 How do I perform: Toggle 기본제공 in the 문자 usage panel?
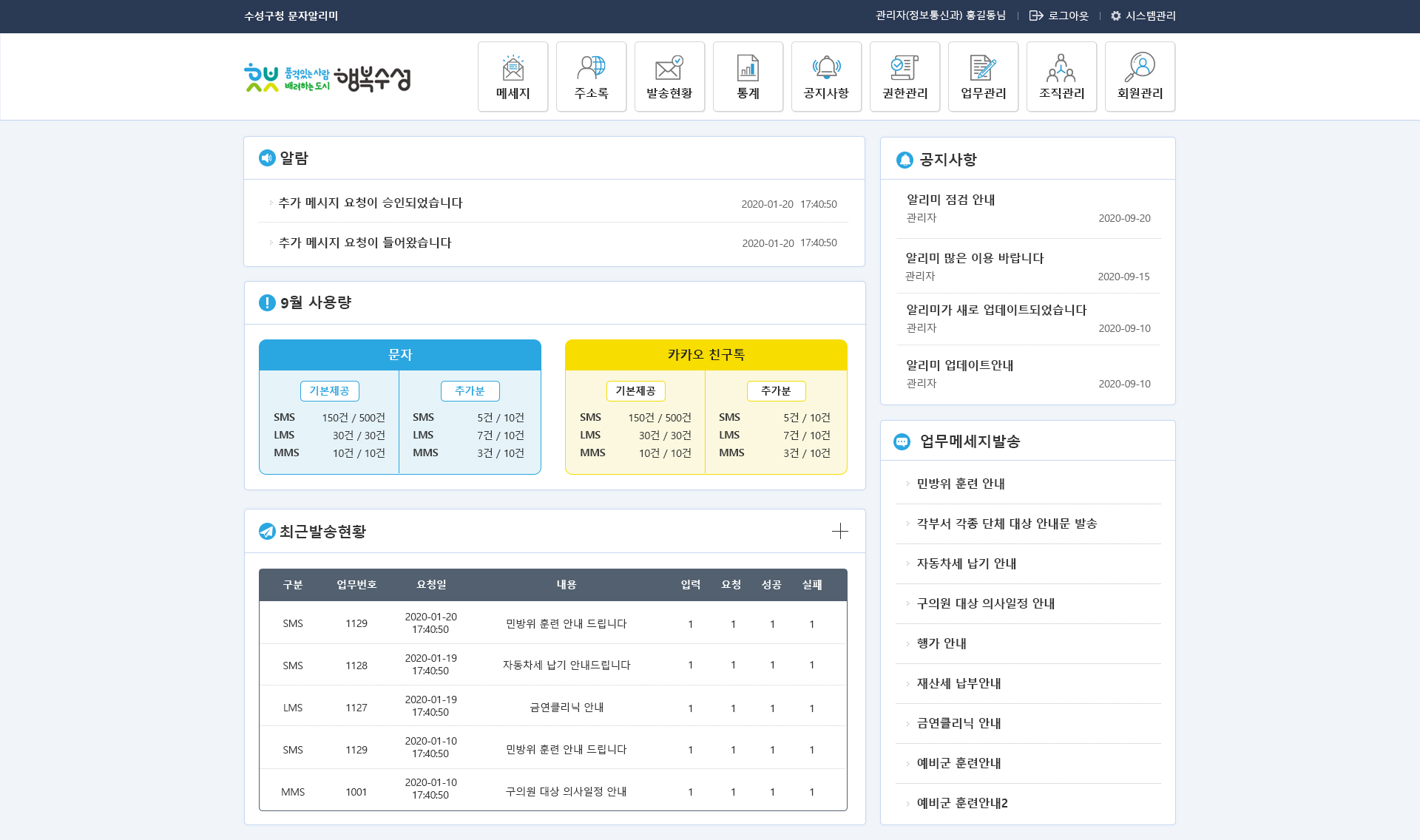[329, 390]
